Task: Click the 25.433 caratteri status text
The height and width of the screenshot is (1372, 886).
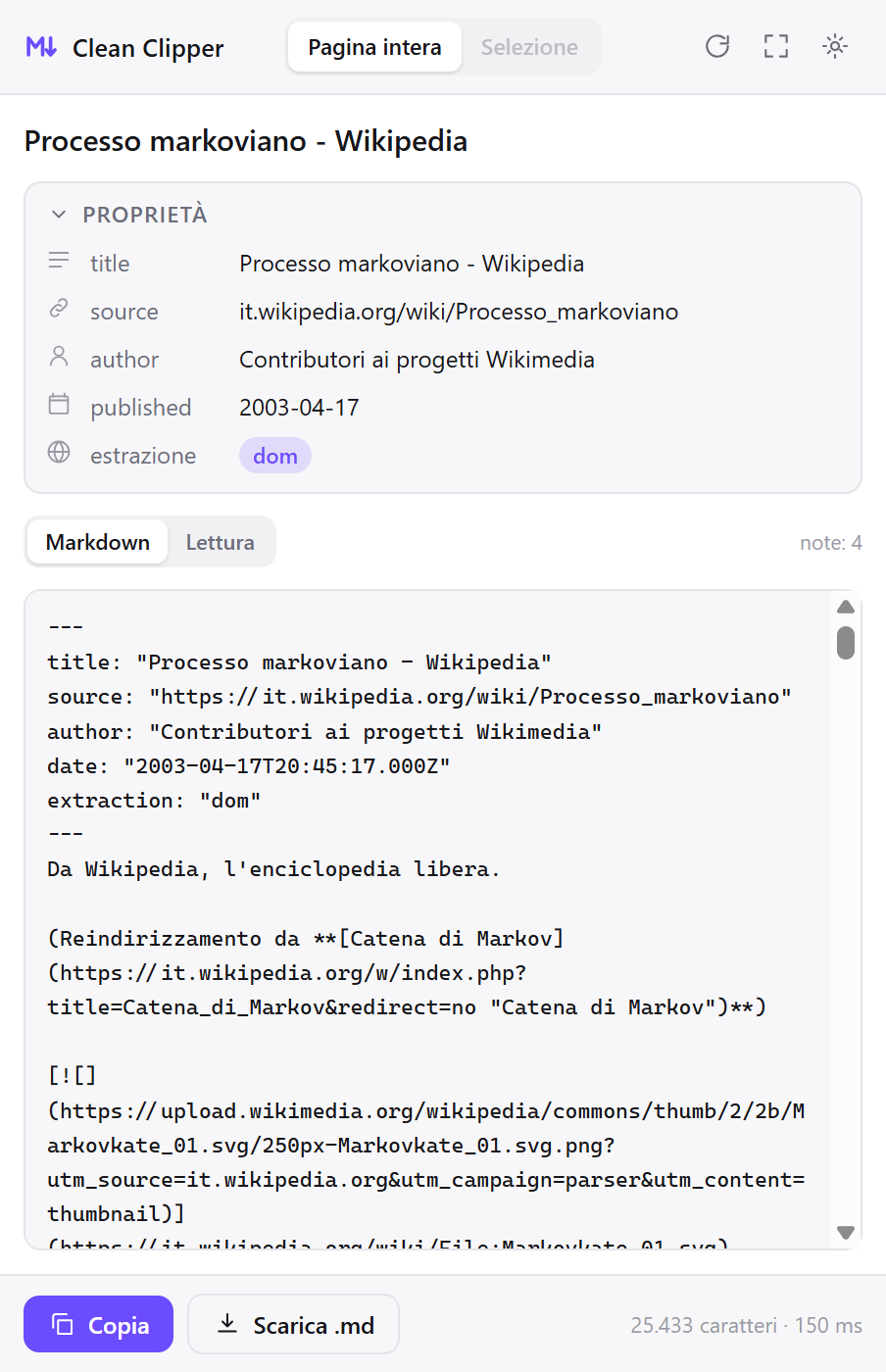Action: [x=704, y=1326]
